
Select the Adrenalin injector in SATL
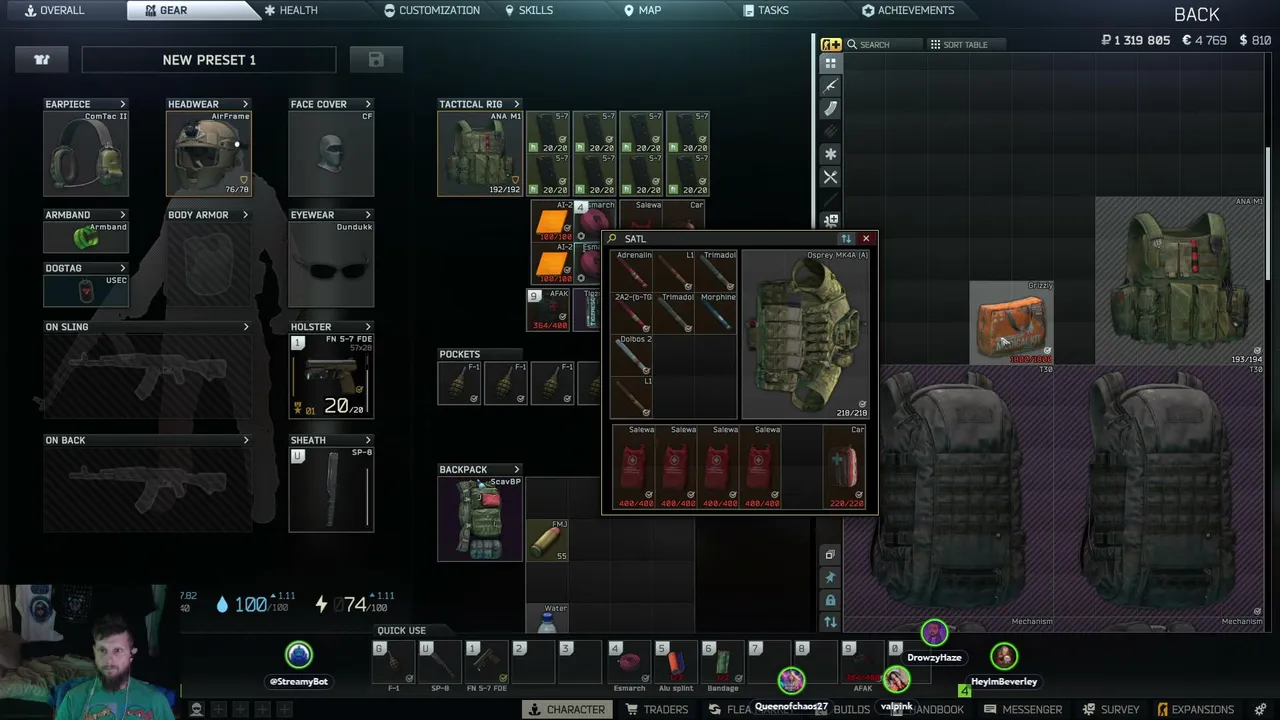coord(632,270)
